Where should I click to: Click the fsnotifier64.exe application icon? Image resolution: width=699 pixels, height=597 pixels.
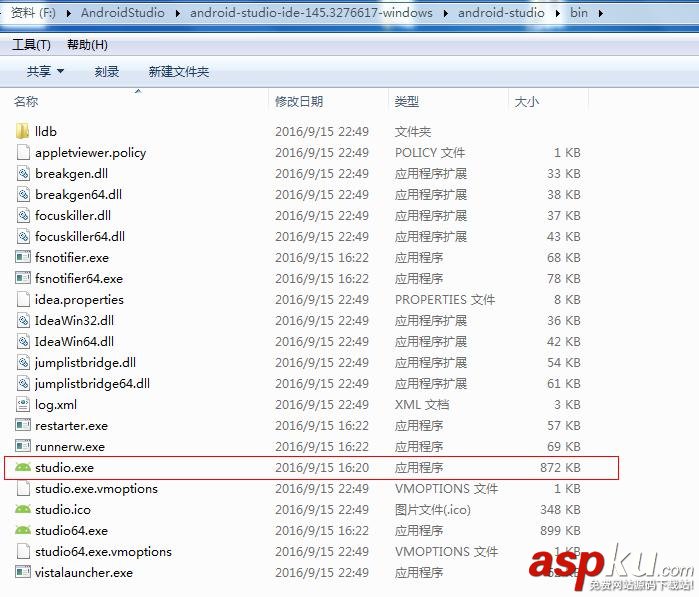click(x=23, y=278)
